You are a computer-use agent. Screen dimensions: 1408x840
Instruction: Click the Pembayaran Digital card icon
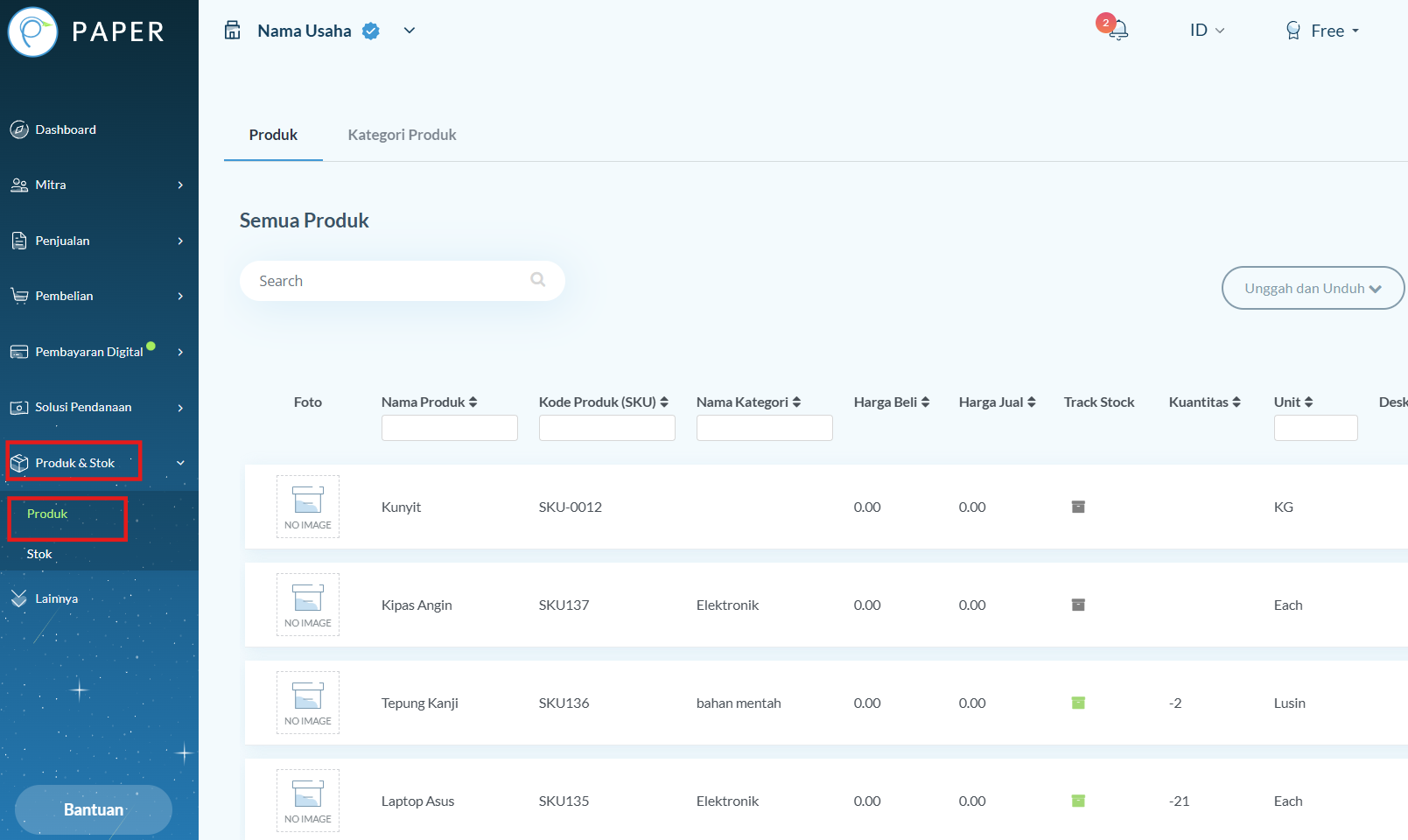pyautogui.click(x=19, y=352)
